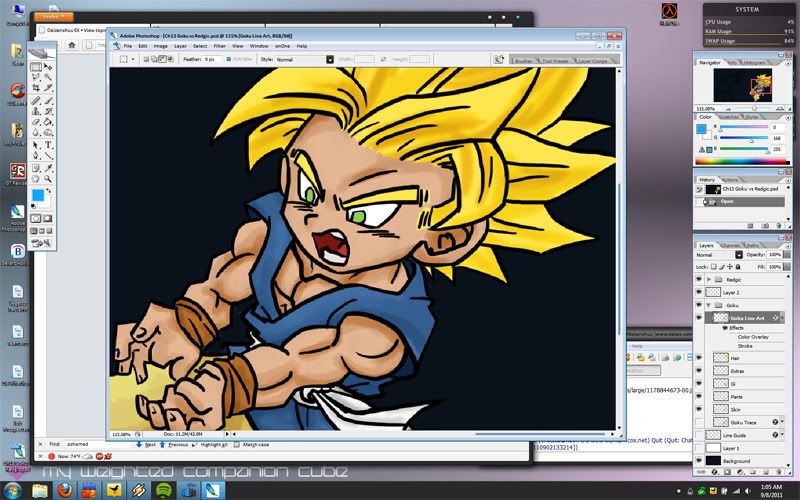Show the Goku Trace layer
The width and height of the screenshot is (800, 500).
(x=699, y=422)
